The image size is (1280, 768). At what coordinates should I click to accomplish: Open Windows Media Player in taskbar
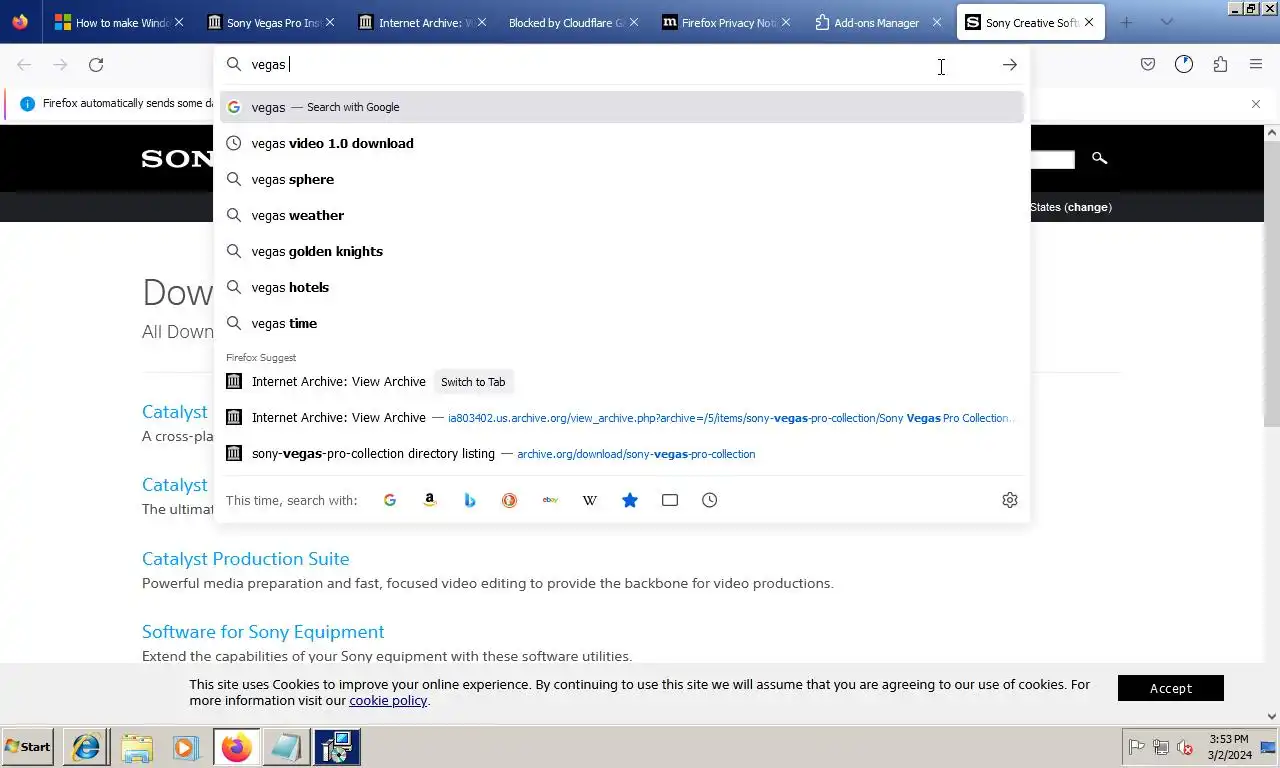185,747
